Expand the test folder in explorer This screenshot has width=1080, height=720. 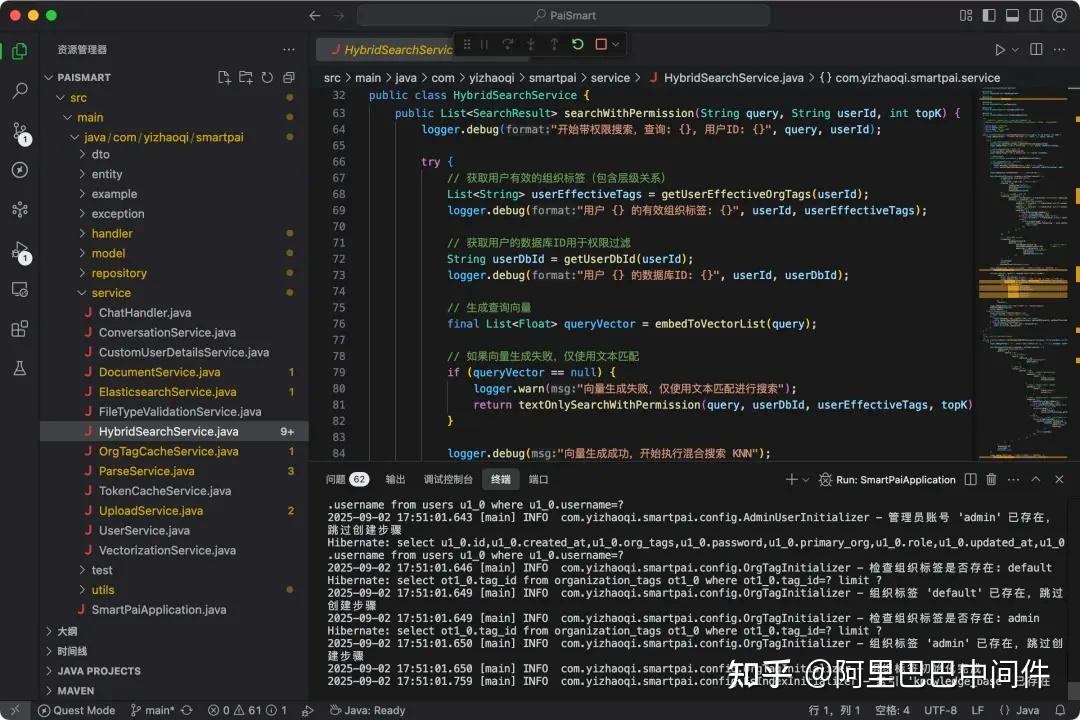pos(100,570)
